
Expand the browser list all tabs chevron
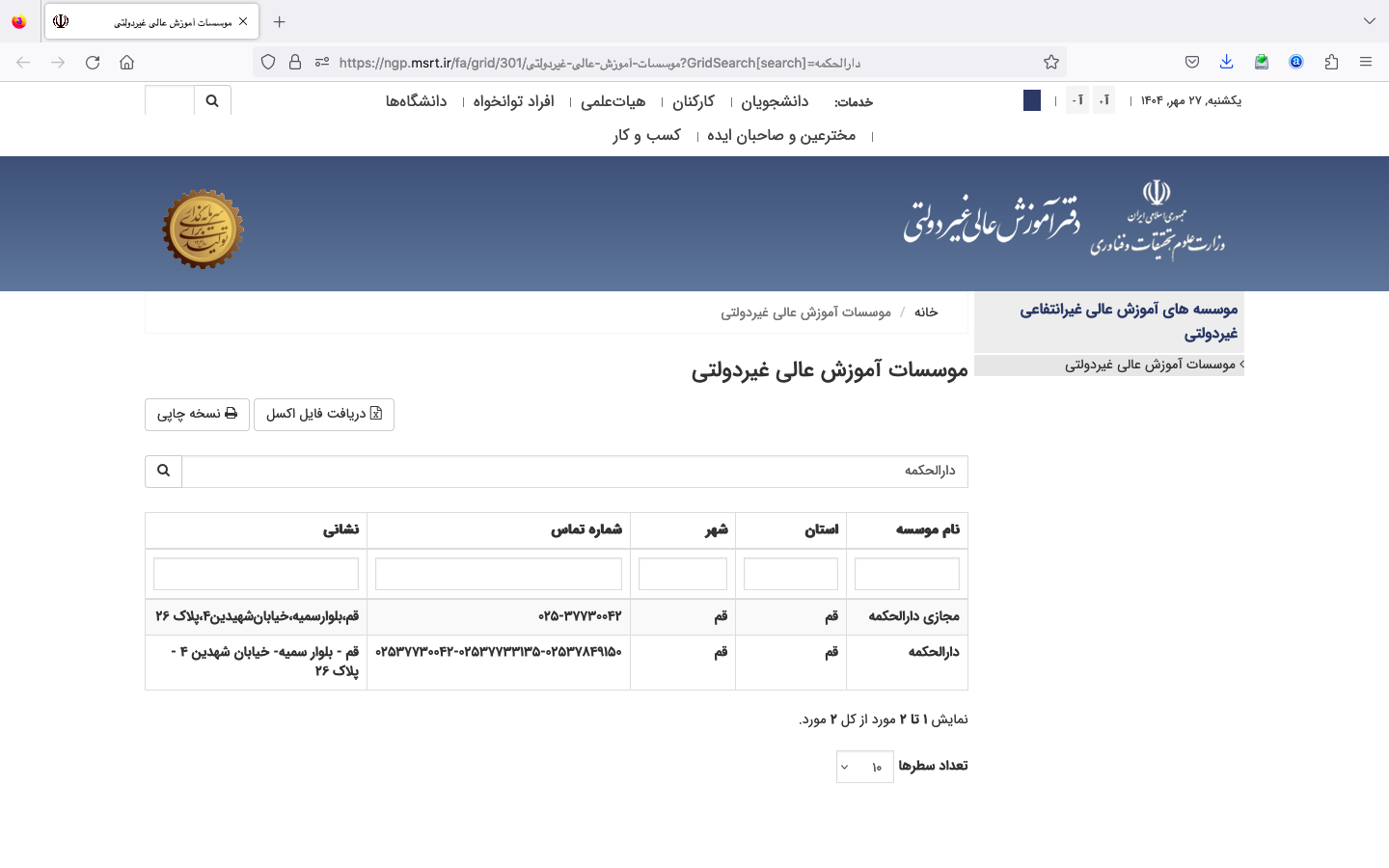click(1370, 21)
